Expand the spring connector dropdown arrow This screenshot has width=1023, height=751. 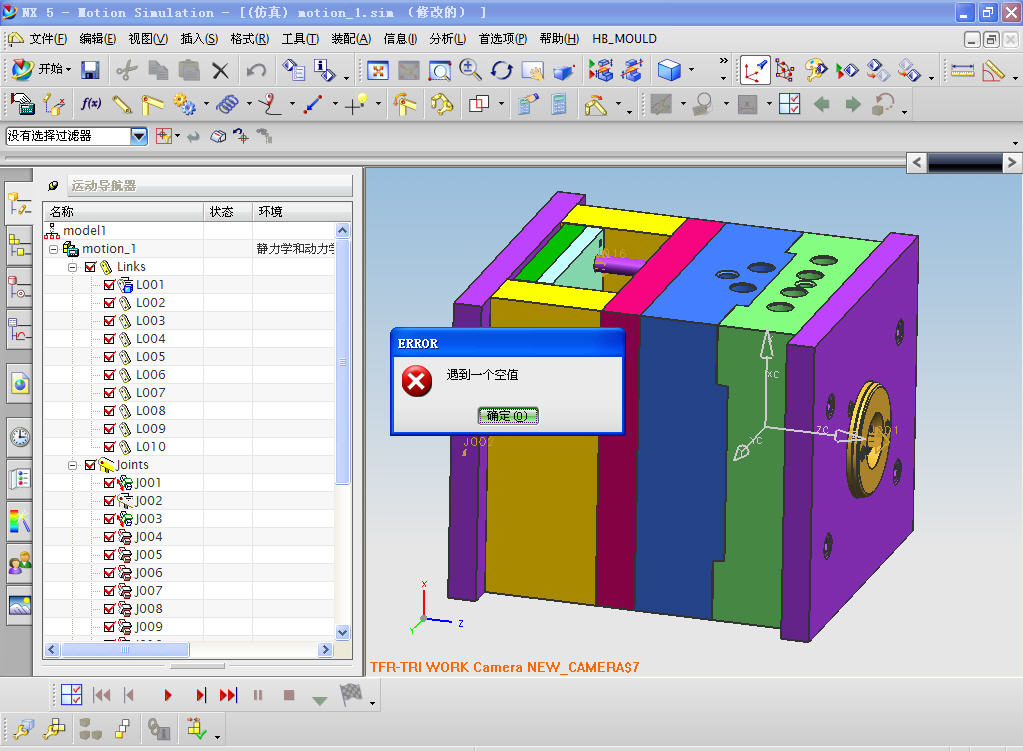coord(249,104)
